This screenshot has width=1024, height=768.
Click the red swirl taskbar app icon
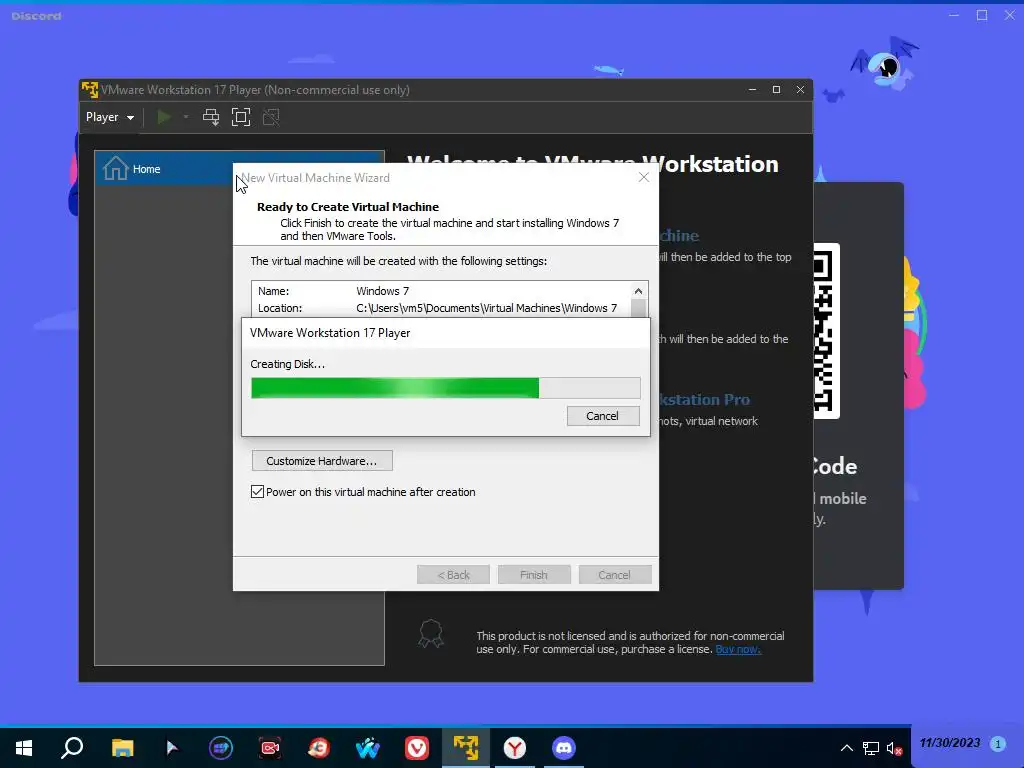319,747
